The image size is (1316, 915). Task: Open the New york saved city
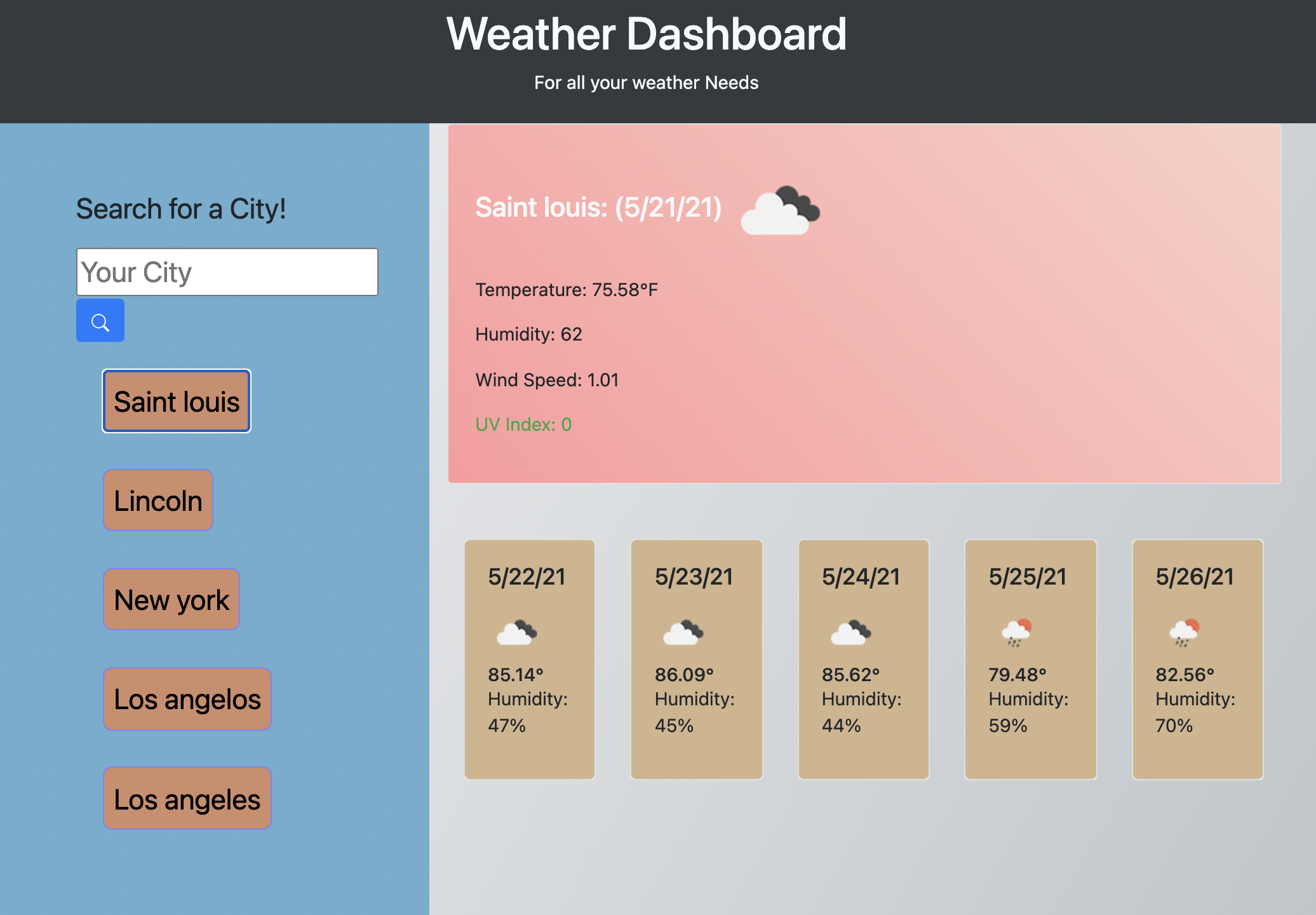[171, 600]
